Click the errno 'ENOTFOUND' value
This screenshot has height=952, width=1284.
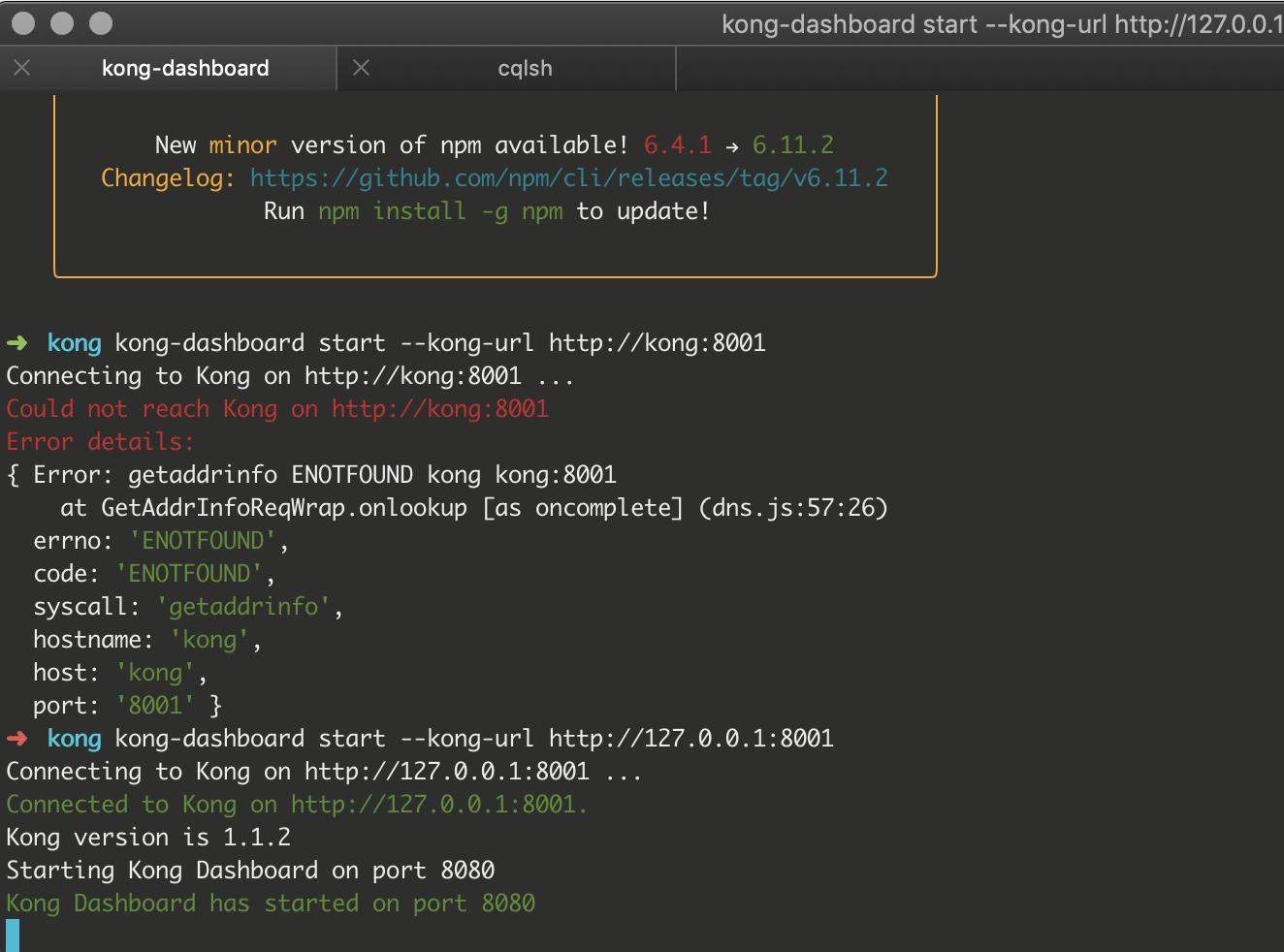coord(203,541)
